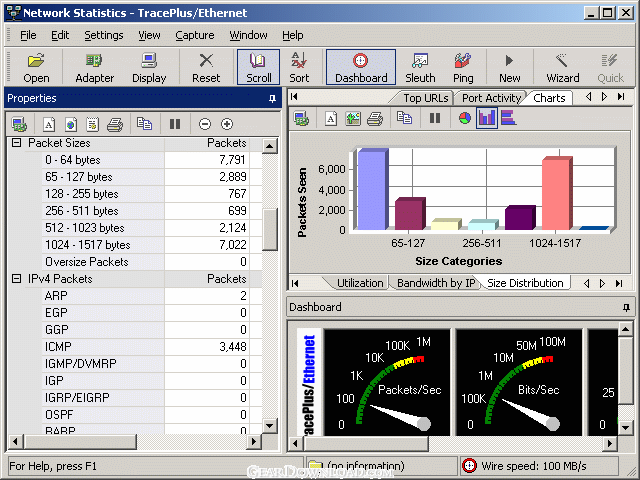The image size is (640, 480).
Task: Select the Size Distribution tab
Action: [526, 283]
